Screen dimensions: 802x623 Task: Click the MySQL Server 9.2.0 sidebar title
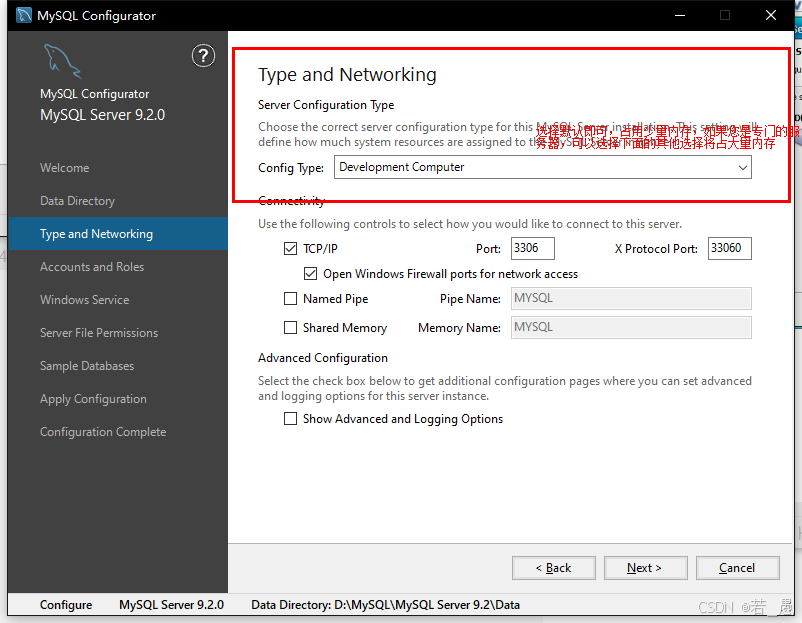click(x=103, y=115)
